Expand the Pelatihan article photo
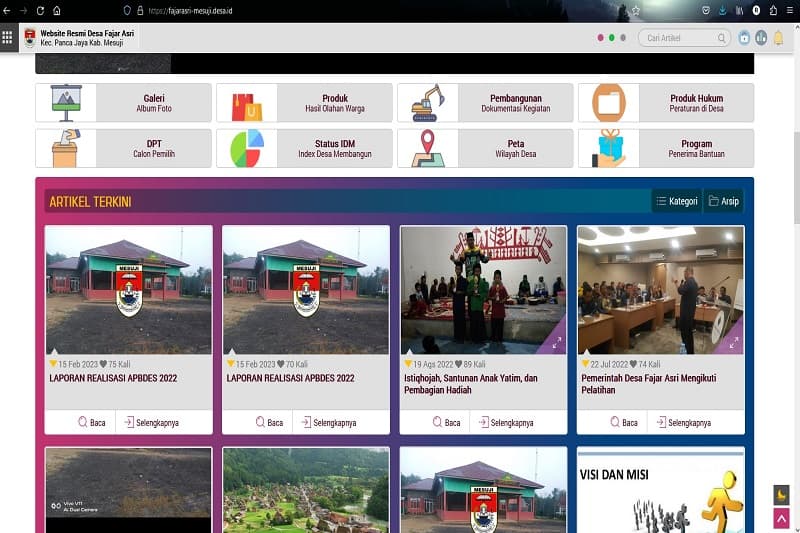800x533 pixels. (733, 343)
